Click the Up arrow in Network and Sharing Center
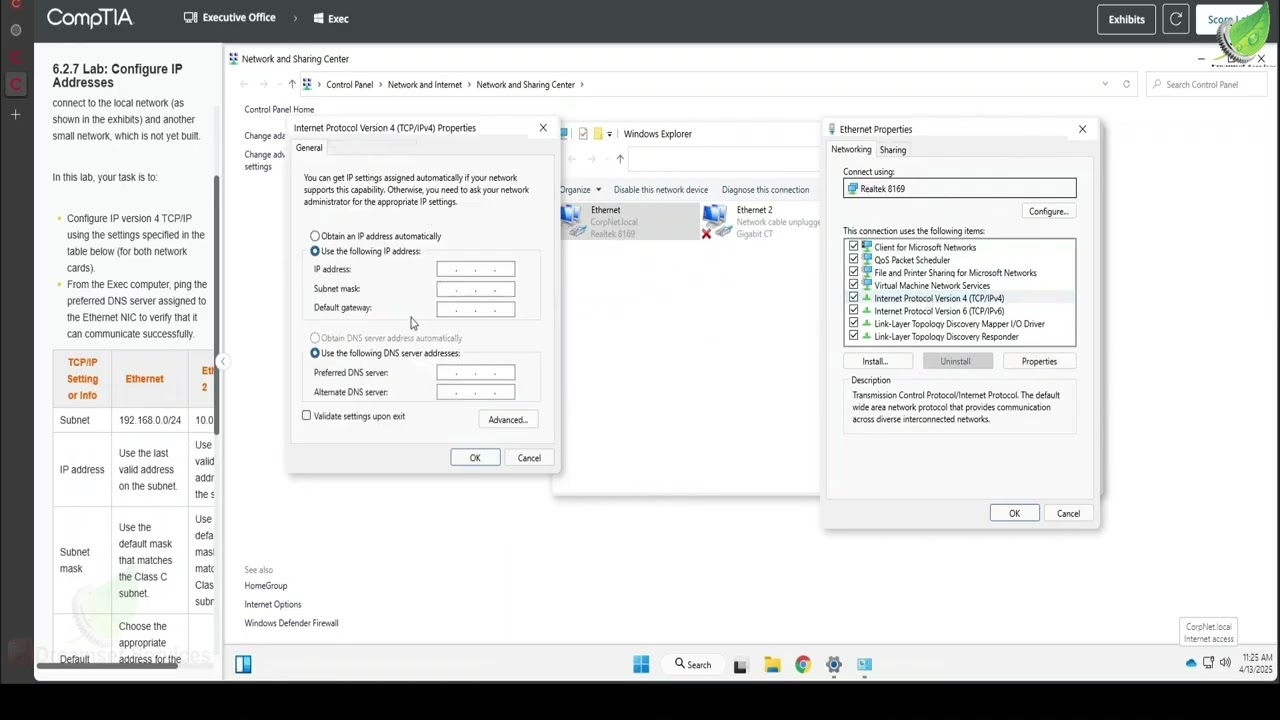This screenshot has height=720, width=1280. click(x=292, y=84)
